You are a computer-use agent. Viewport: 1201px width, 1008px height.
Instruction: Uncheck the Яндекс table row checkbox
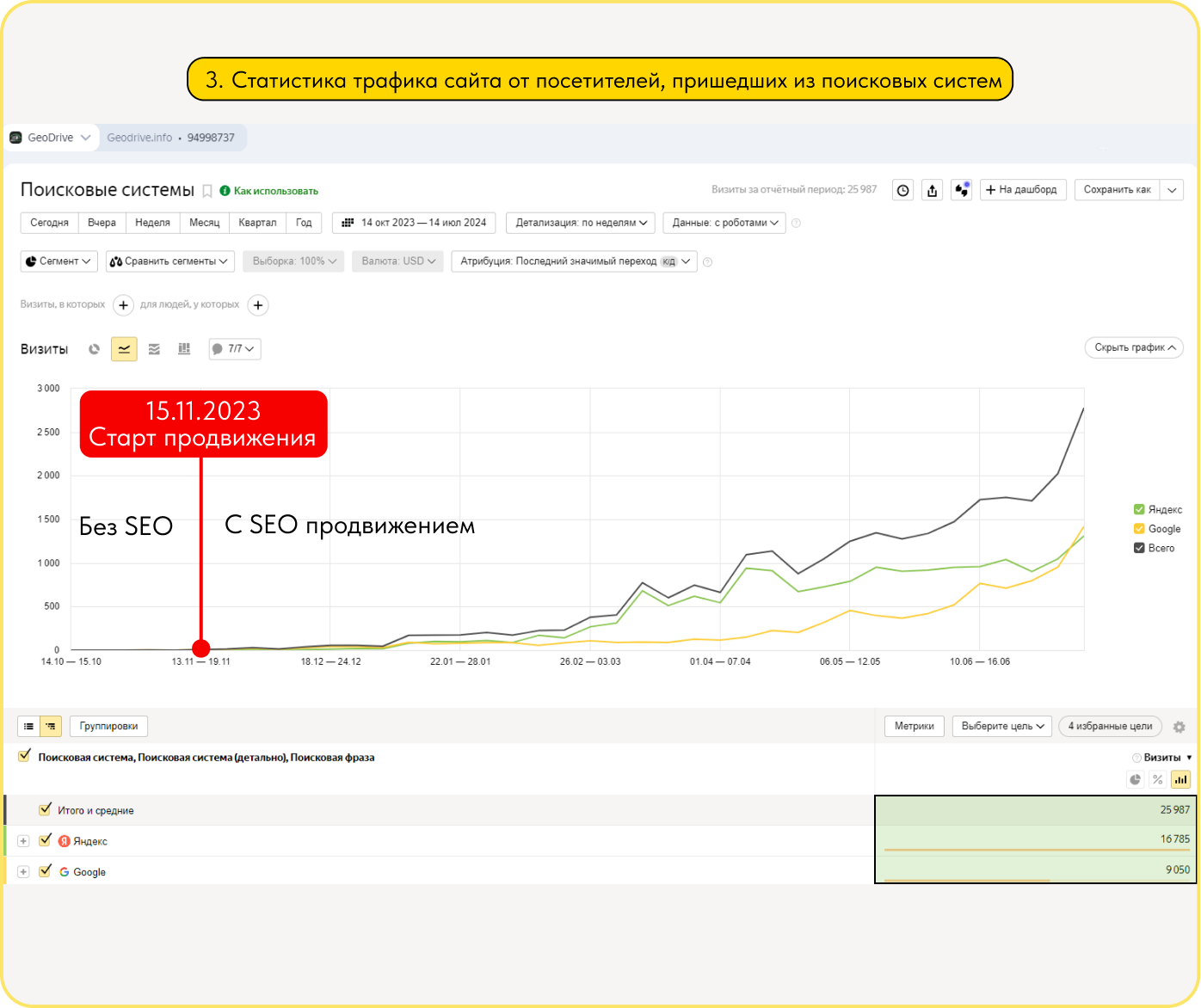[45, 840]
